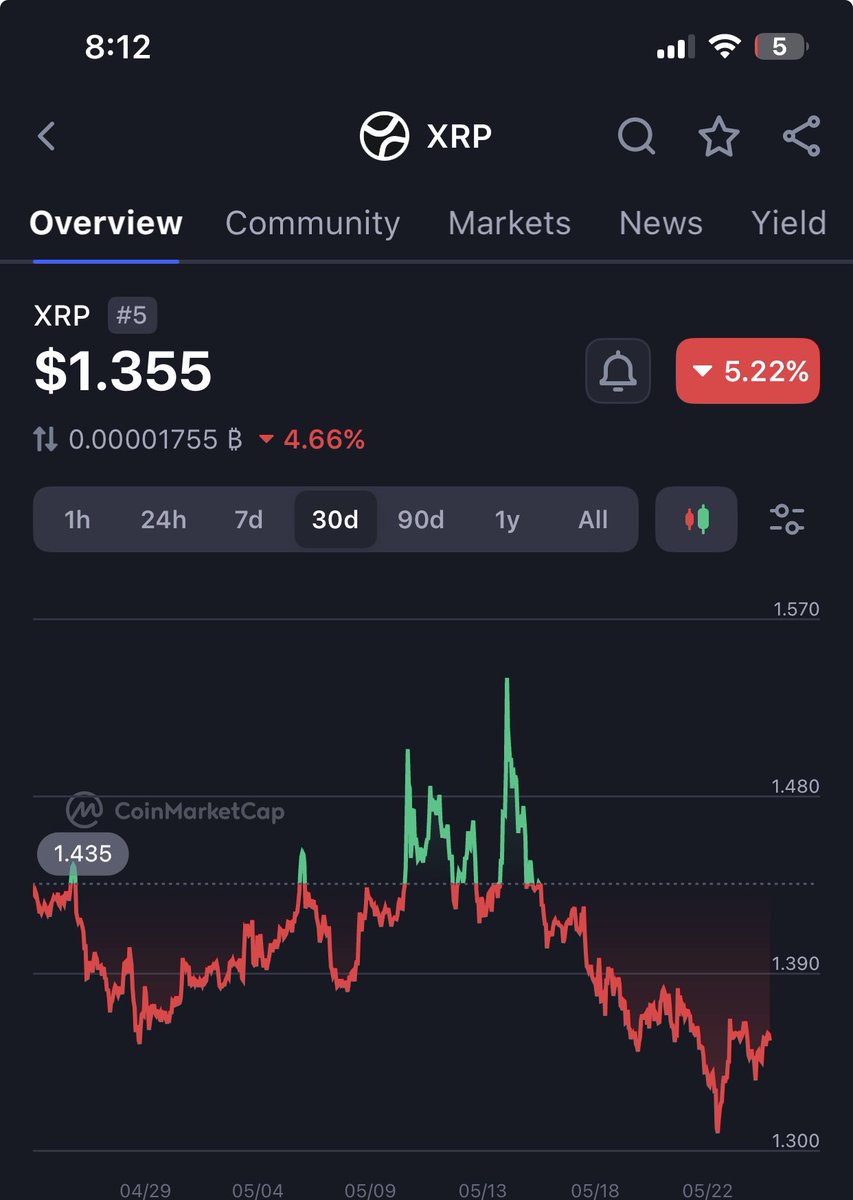Tap the price chart peak near 05/13
Screen dimensions: 853x1200
coord(507,680)
